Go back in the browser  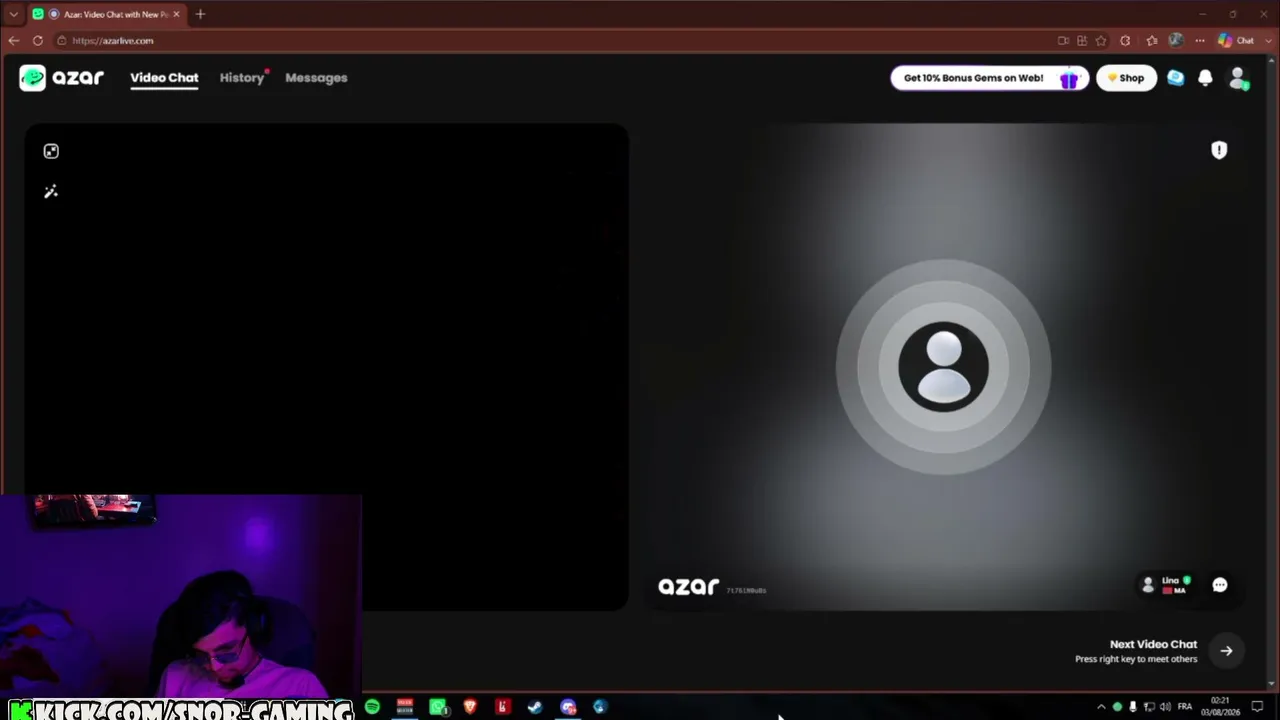point(13,41)
